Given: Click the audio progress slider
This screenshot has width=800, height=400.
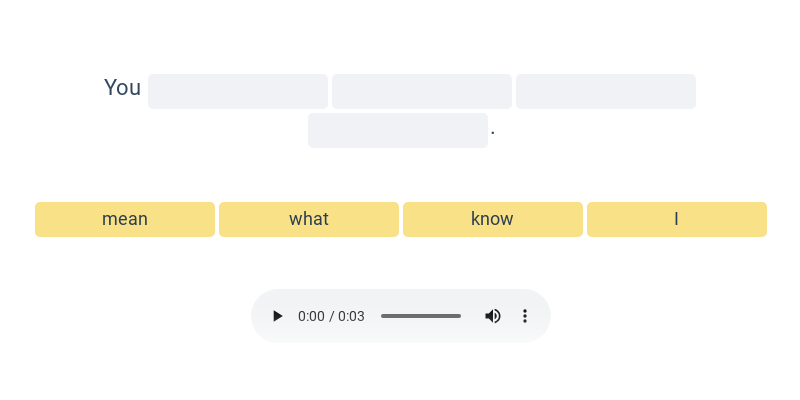Looking at the screenshot, I should click(421, 316).
